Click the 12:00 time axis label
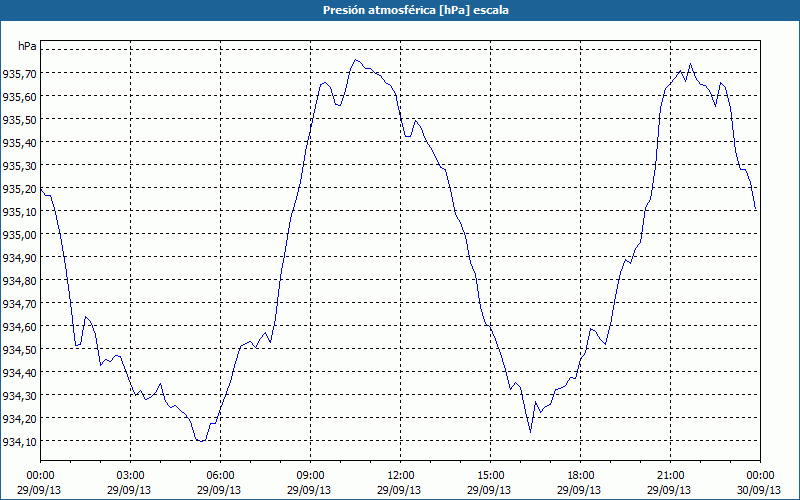 point(401,476)
